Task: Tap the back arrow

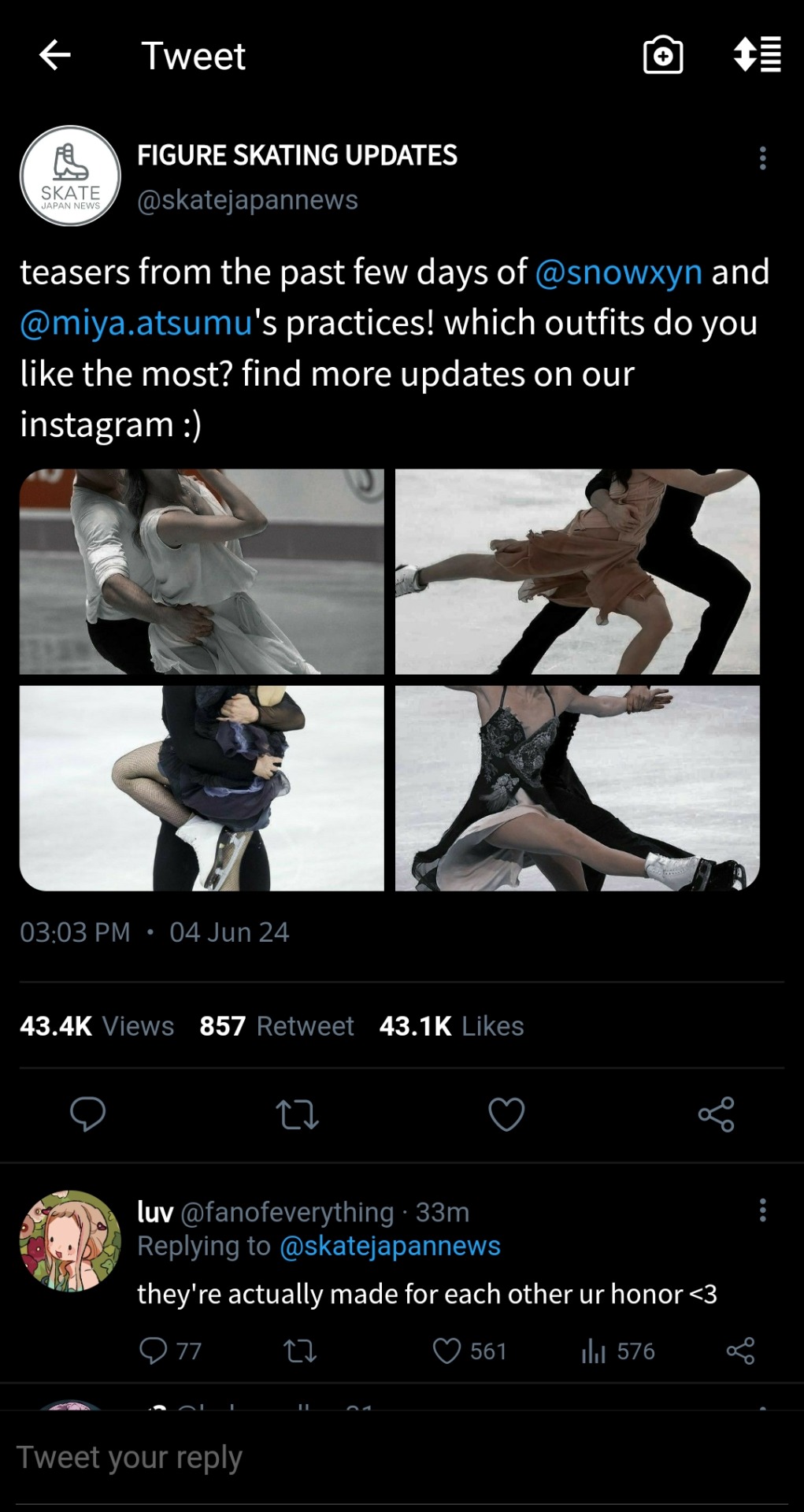Action: pyautogui.click(x=55, y=55)
